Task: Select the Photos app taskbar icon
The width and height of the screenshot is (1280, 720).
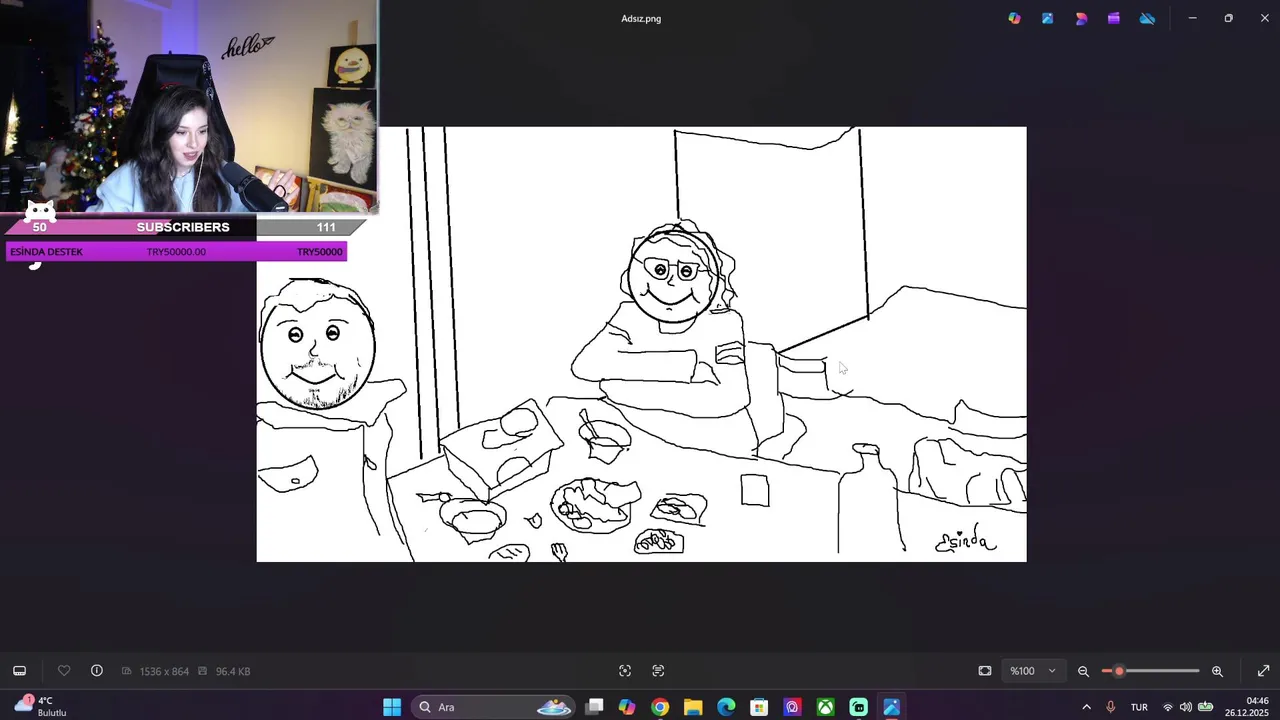Action: click(891, 707)
